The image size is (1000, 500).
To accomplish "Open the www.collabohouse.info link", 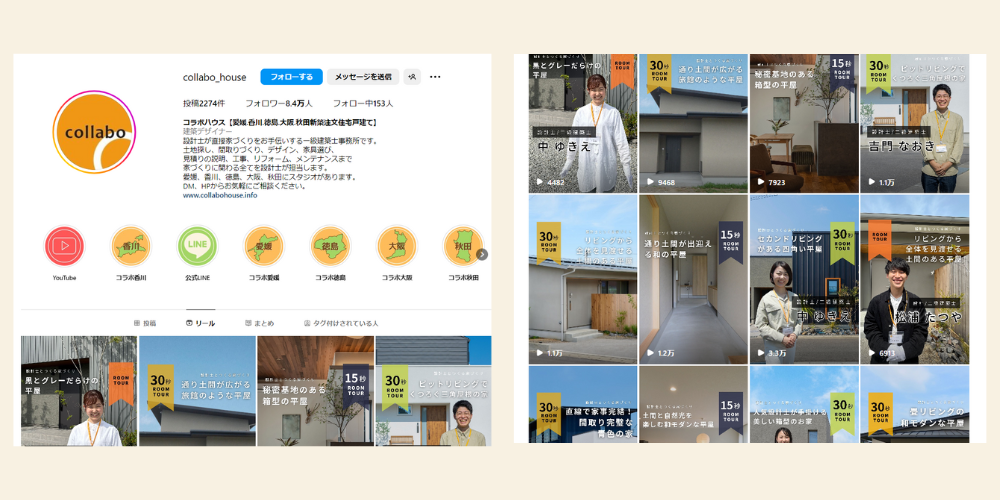I will tap(220, 196).
